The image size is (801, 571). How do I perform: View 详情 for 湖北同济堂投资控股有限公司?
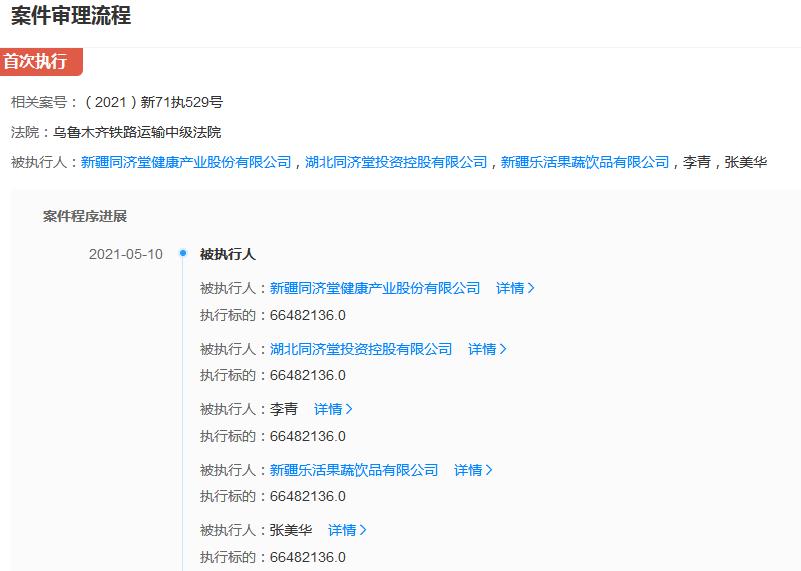click(487, 349)
